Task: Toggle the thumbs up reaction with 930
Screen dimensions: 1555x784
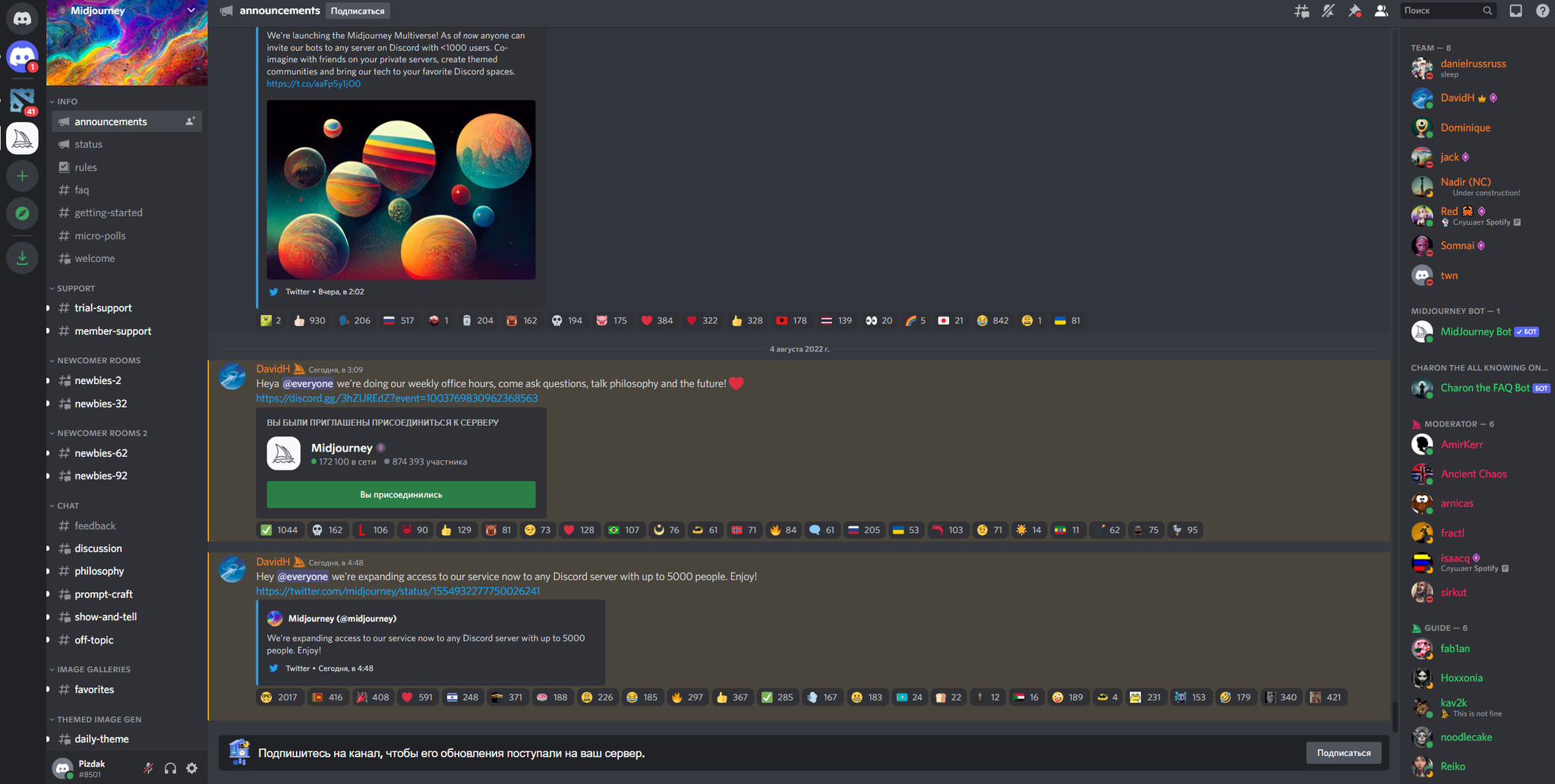Action: (x=310, y=320)
